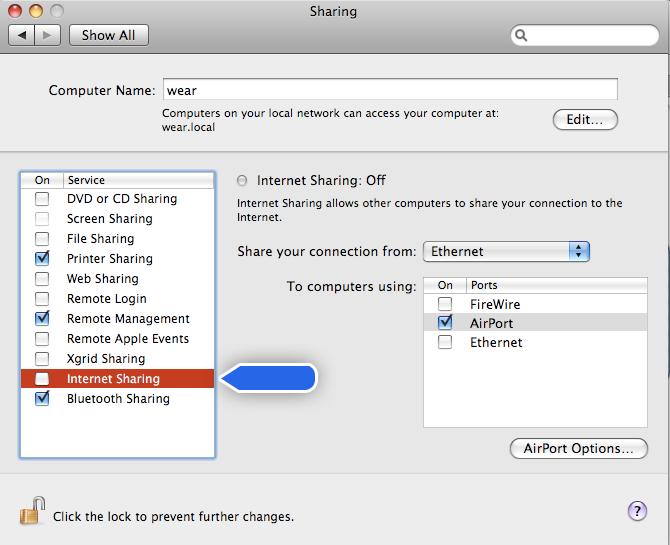Click the magnifying glass in search field
The height and width of the screenshot is (545, 670).
tap(523, 35)
